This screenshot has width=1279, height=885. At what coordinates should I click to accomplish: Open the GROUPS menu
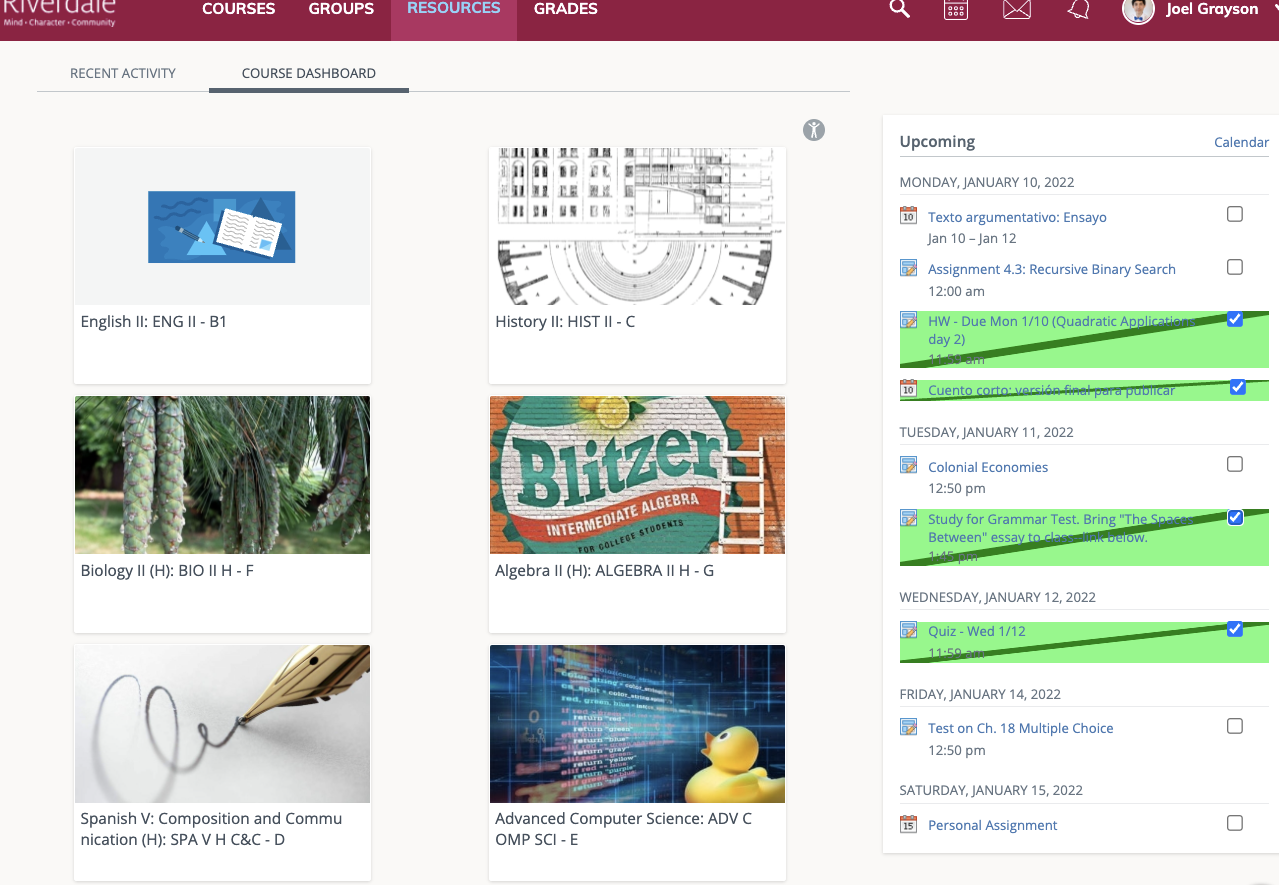[341, 9]
